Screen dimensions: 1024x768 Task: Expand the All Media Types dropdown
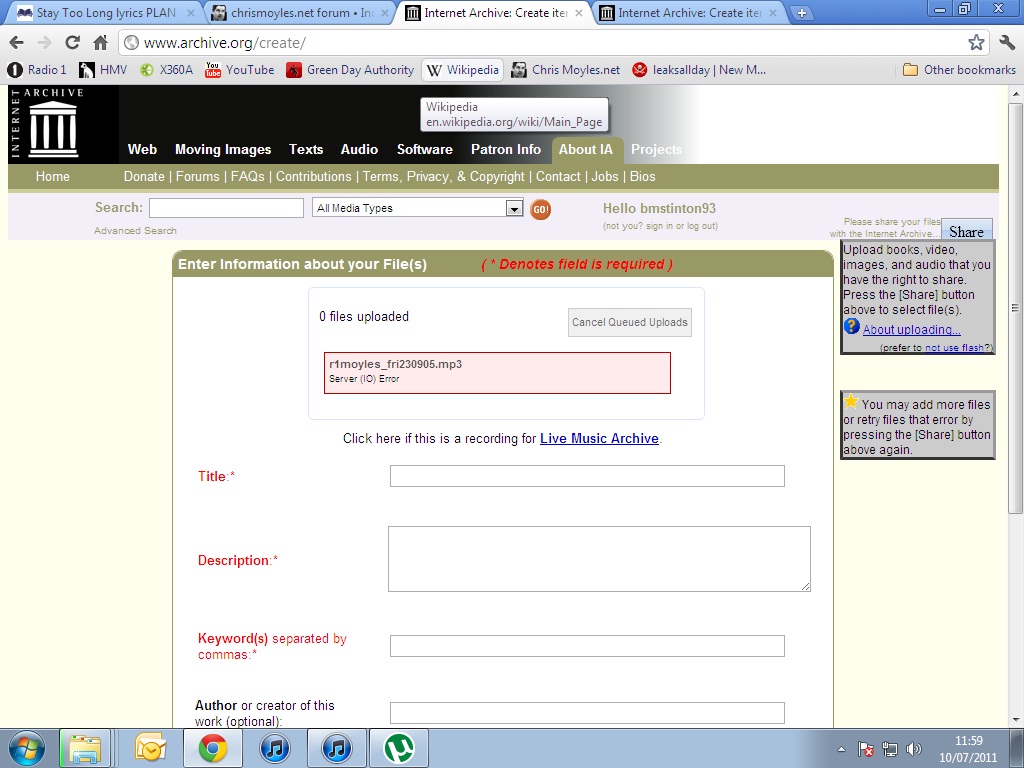tap(514, 208)
